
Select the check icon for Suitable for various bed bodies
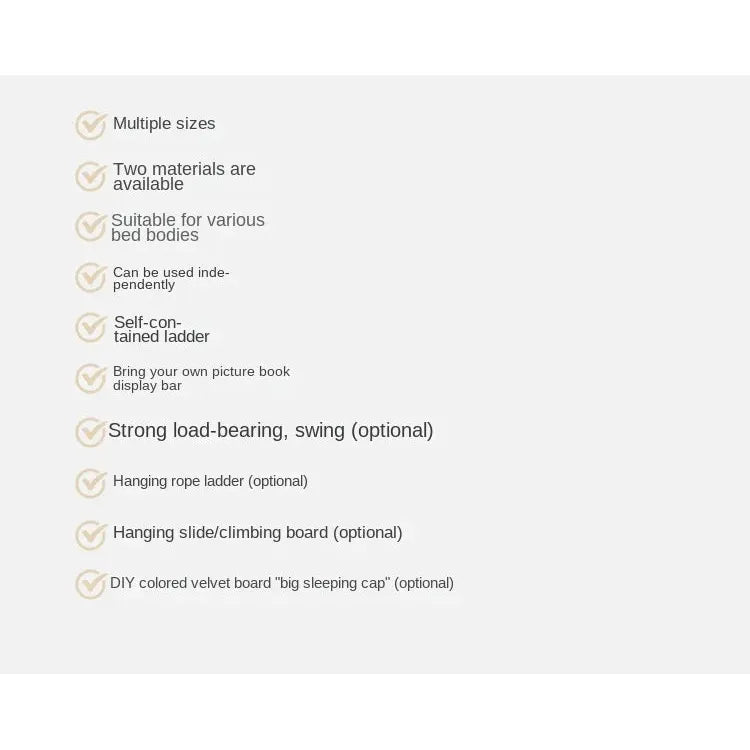point(91,227)
